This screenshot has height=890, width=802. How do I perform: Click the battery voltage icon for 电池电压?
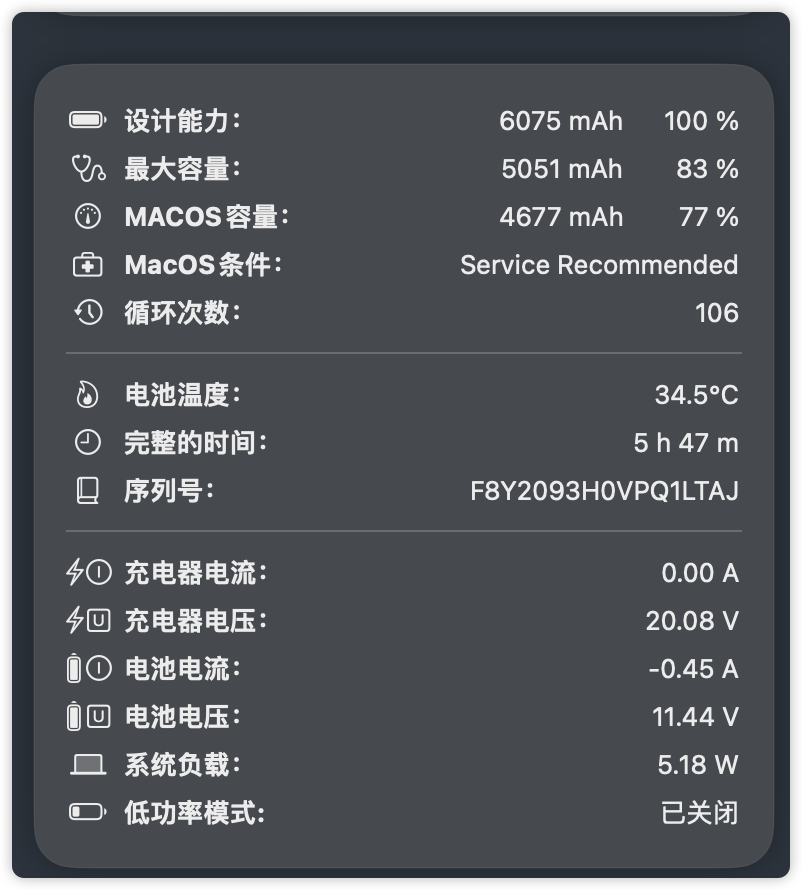click(x=89, y=716)
